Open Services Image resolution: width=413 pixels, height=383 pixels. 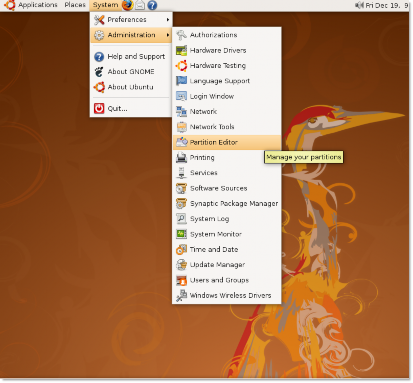coord(227,173)
